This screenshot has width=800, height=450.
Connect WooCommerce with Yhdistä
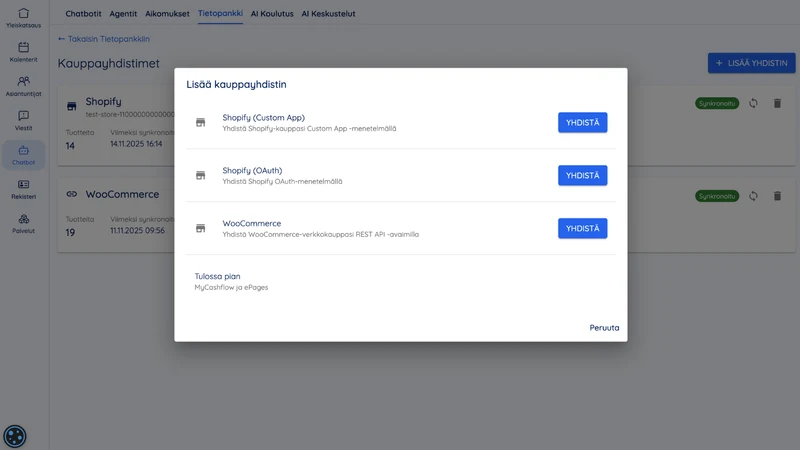[x=582, y=228]
